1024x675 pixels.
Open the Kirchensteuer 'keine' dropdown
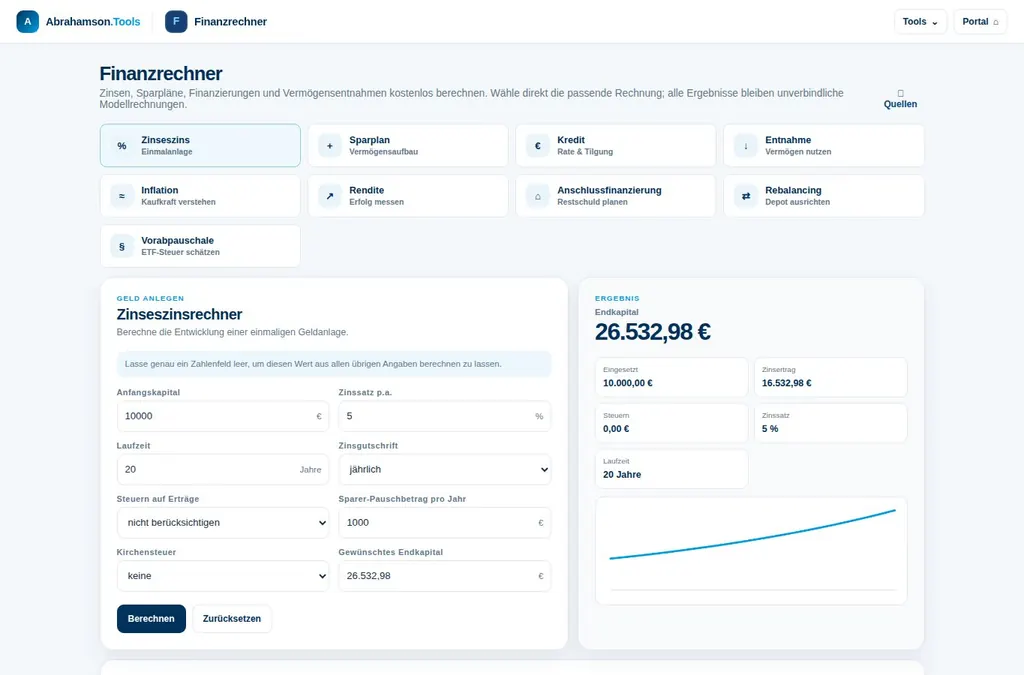coord(223,576)
